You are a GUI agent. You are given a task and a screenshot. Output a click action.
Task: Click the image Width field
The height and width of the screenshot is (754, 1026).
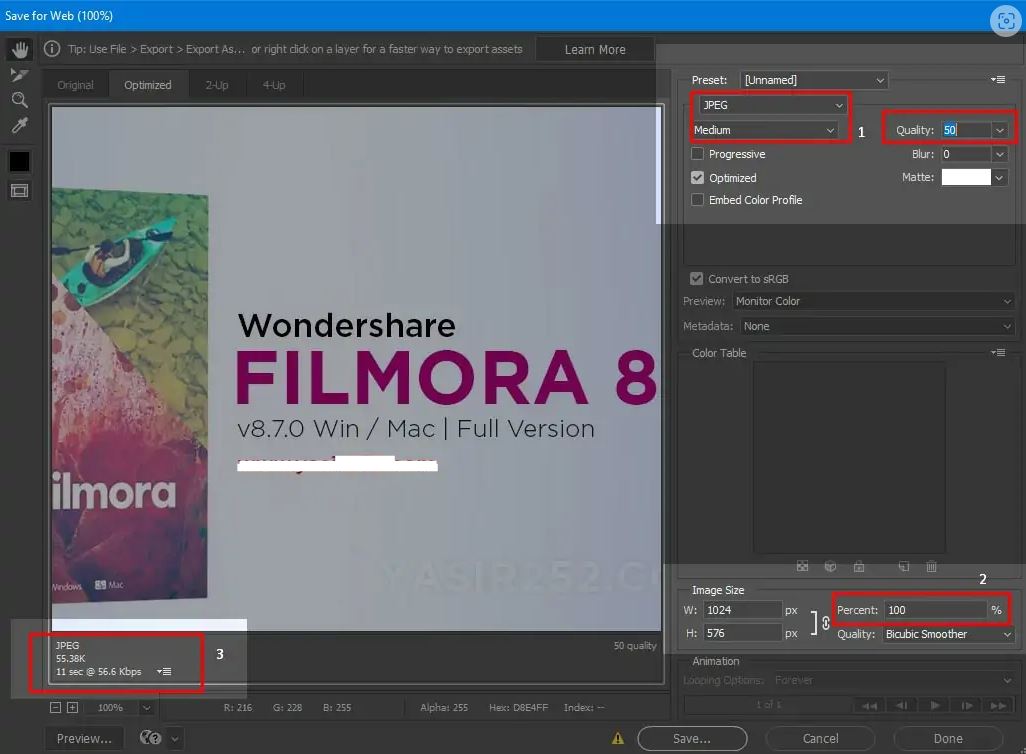(743, 610)
